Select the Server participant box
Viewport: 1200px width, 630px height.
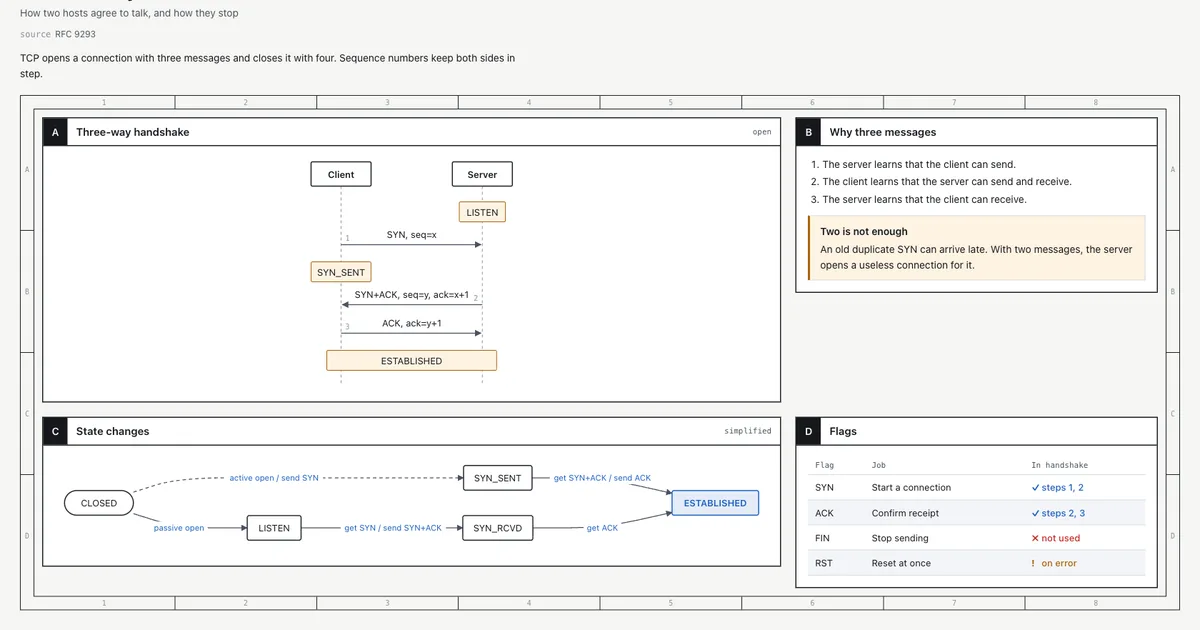tap(482, 174)
